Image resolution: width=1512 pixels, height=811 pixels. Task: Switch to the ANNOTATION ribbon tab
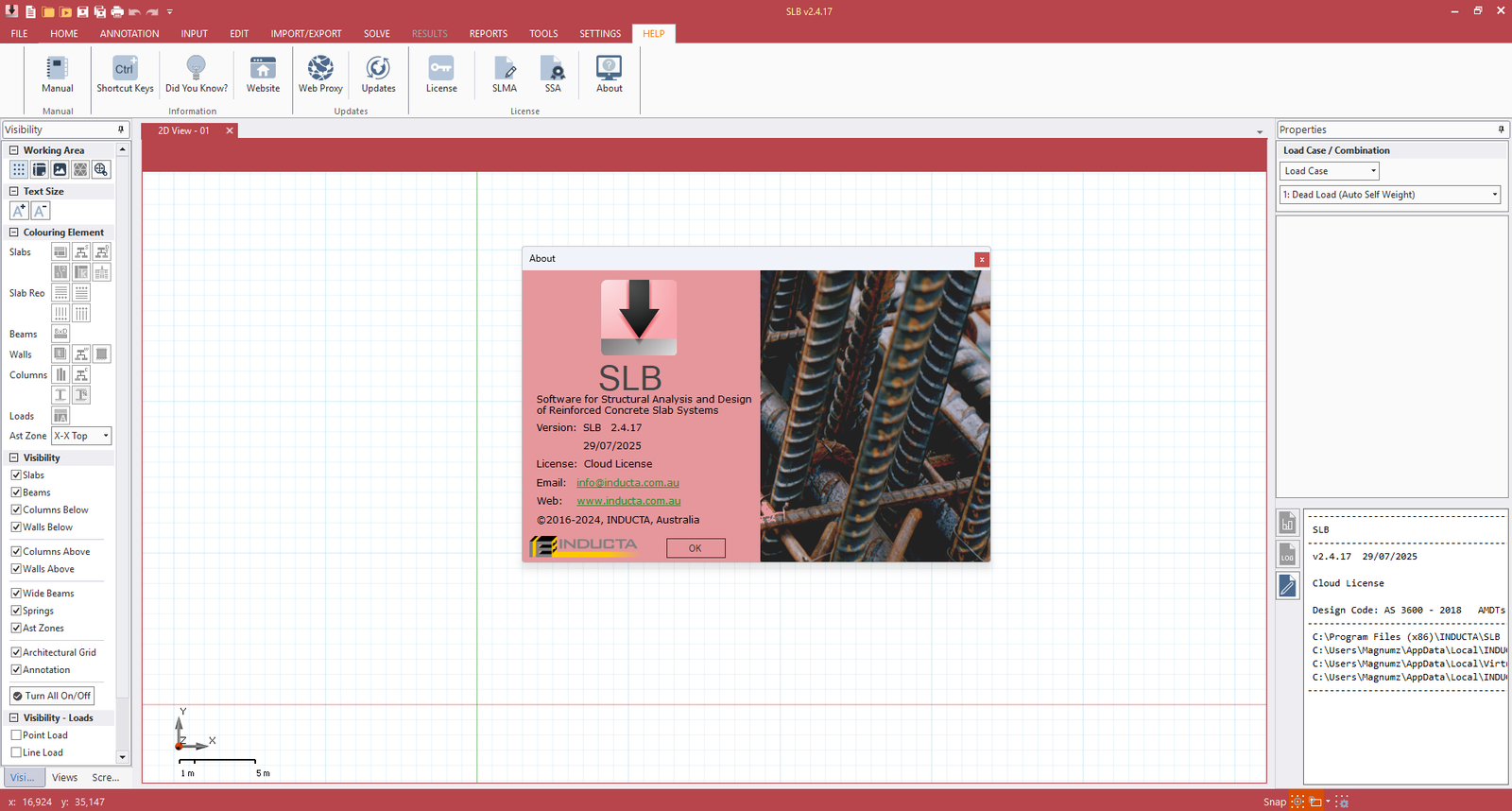(129, 33)
